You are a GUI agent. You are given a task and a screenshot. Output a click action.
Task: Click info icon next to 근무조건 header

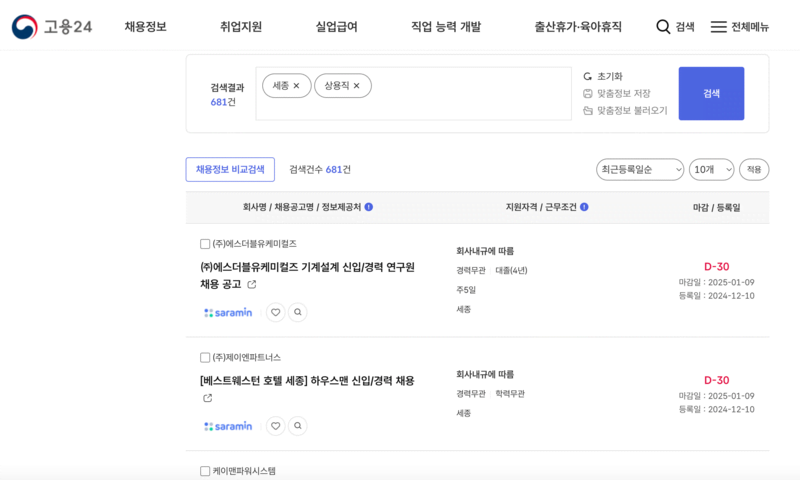tap(584, 207)
